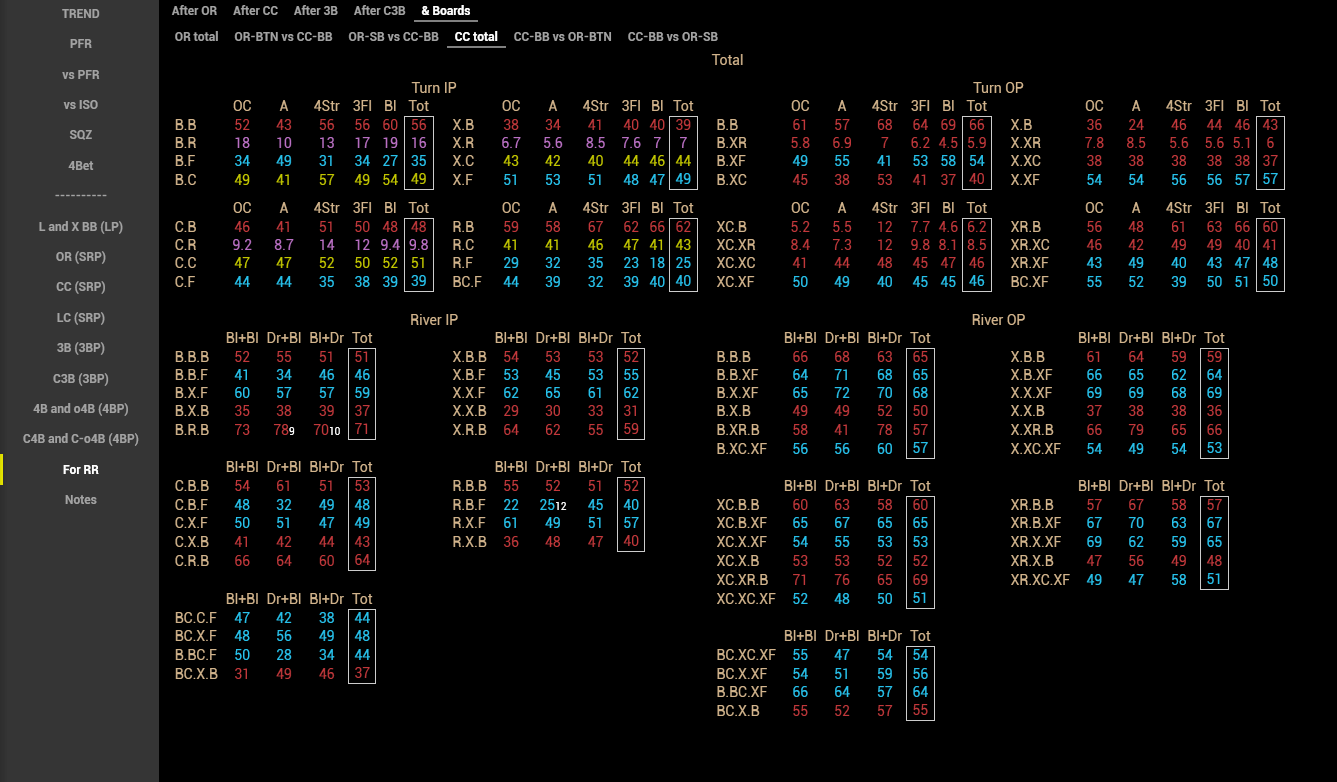Click the Total heading
The width and height of the screenshot is (1337, 782).
(x=727, y=60)
